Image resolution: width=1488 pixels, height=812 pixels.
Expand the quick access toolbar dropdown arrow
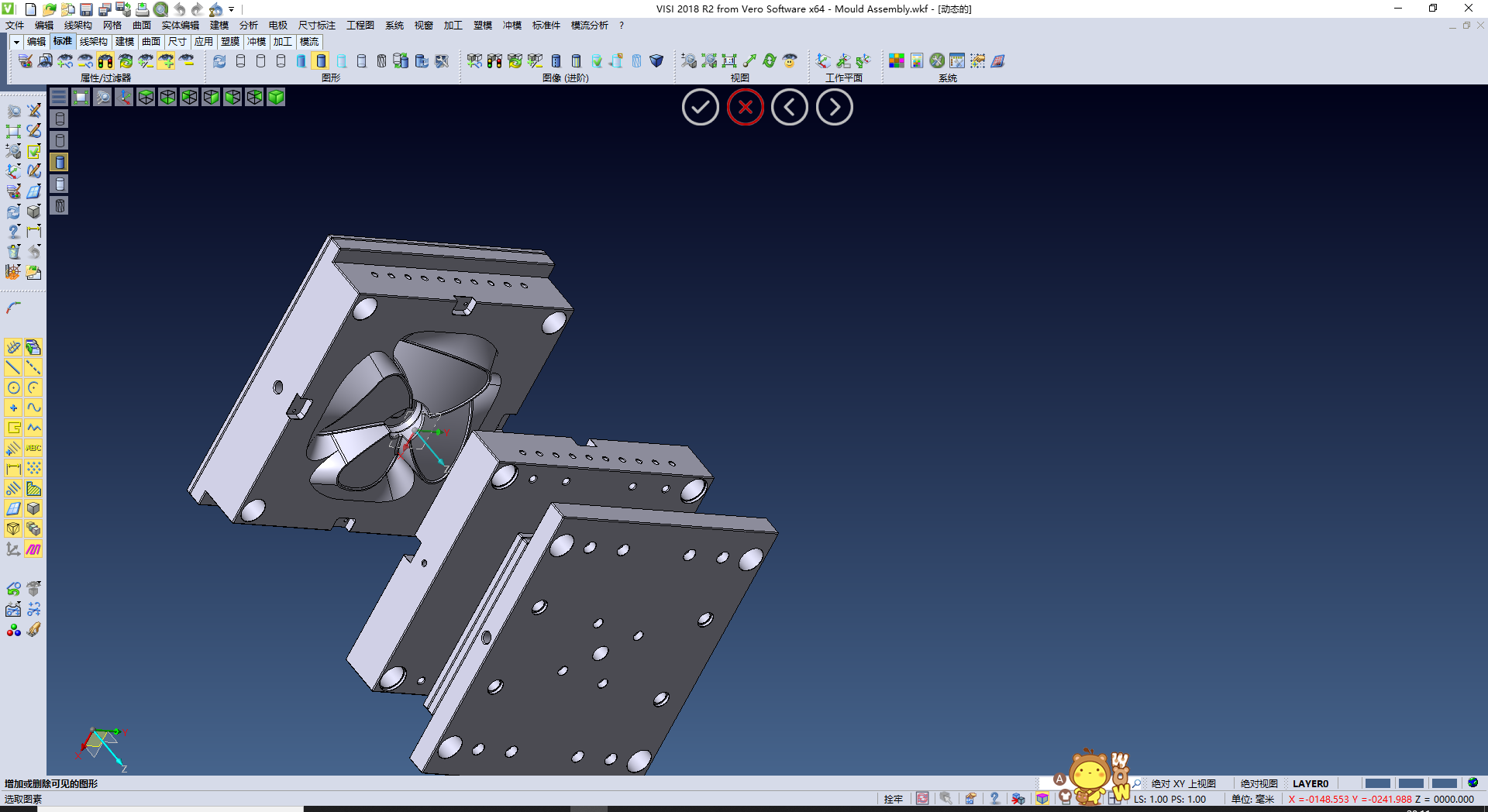point(232,9)
